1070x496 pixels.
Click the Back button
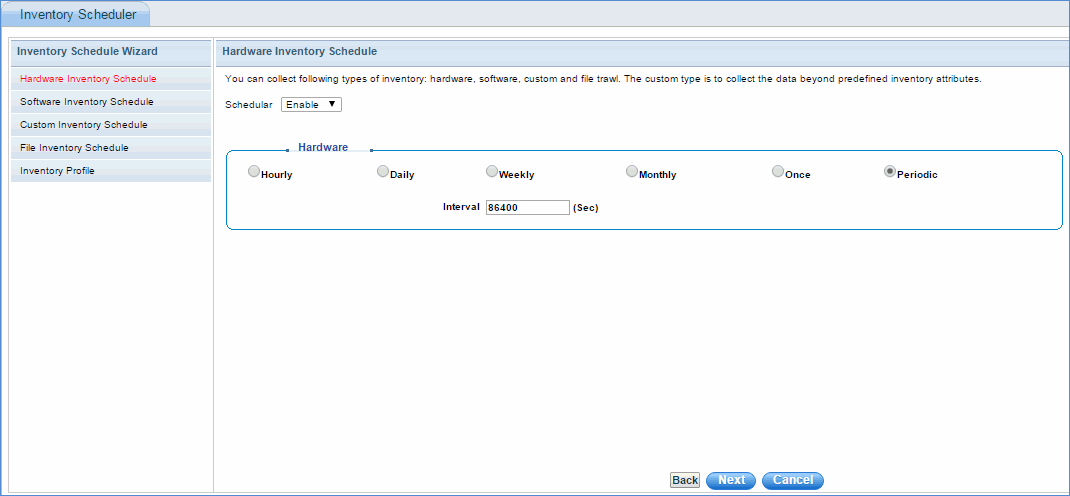685,480
